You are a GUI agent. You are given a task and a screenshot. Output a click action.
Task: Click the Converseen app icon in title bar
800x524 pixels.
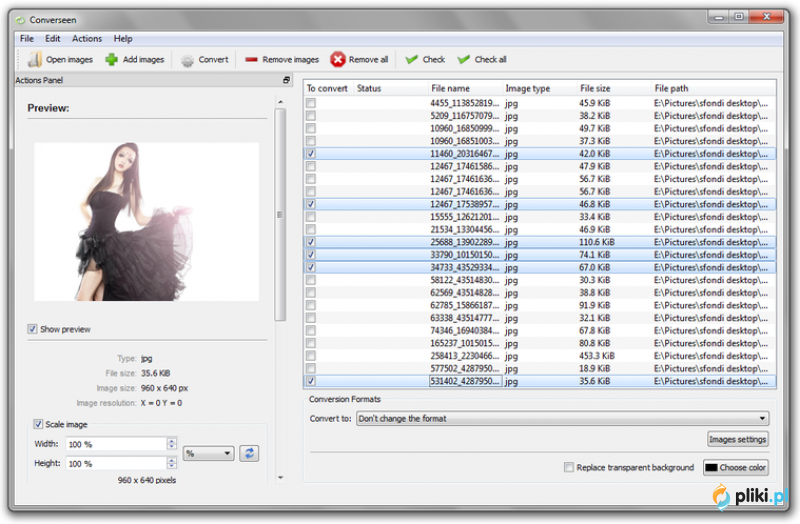coord(20,20)
